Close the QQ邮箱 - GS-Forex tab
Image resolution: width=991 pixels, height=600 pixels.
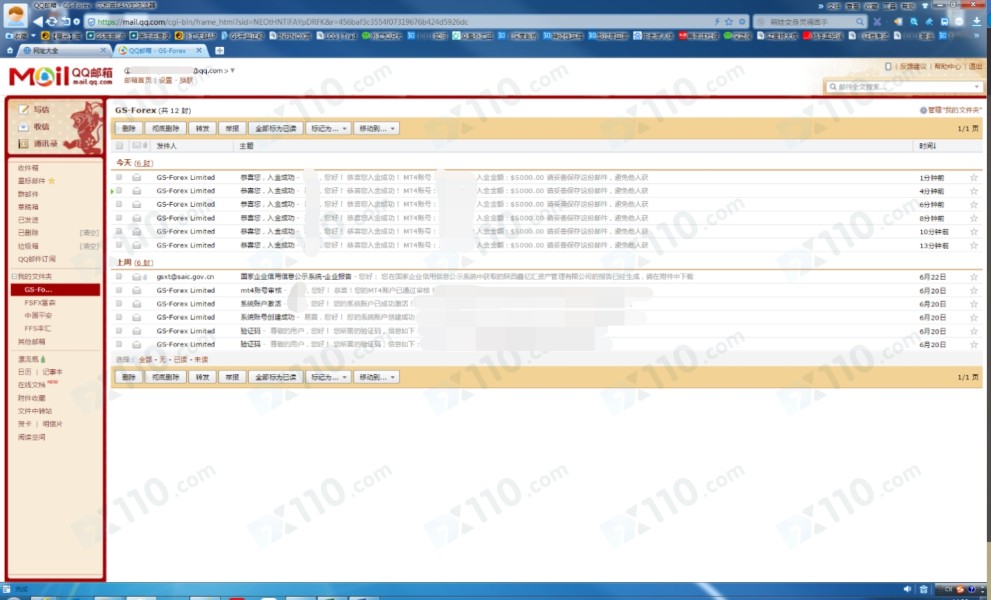199,51
